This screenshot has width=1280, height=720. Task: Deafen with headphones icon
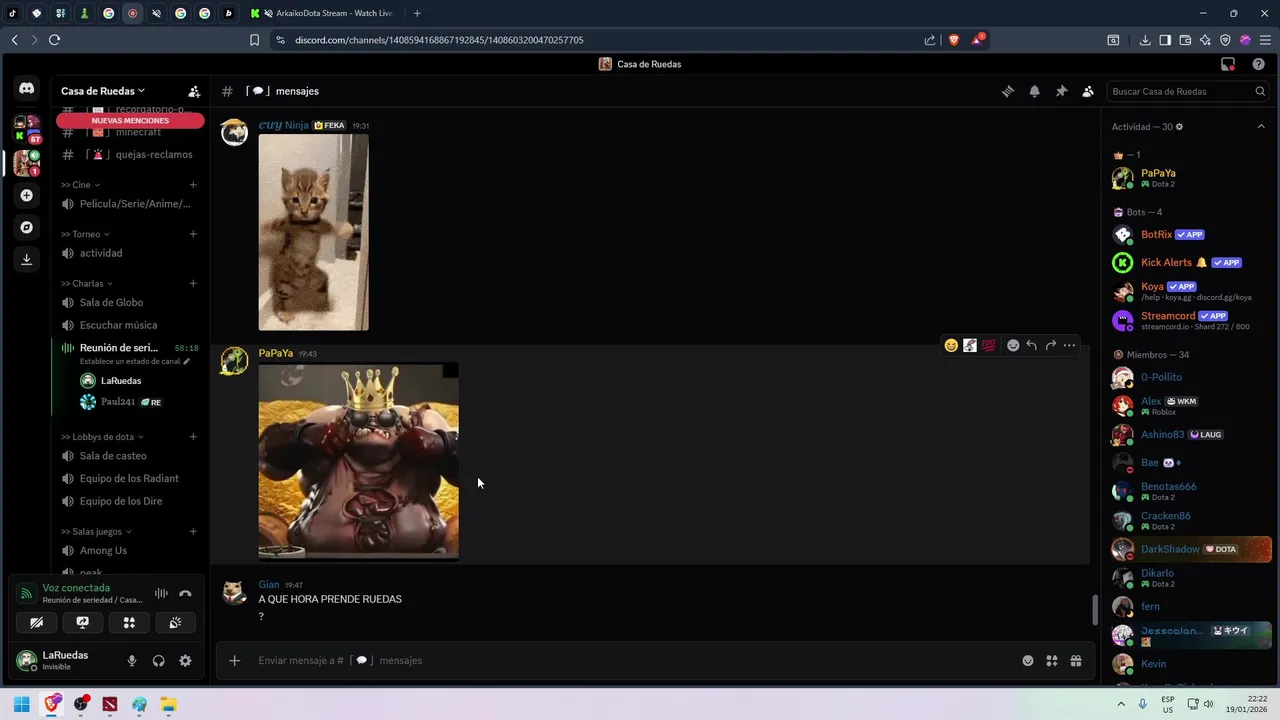tap(158, 661)
